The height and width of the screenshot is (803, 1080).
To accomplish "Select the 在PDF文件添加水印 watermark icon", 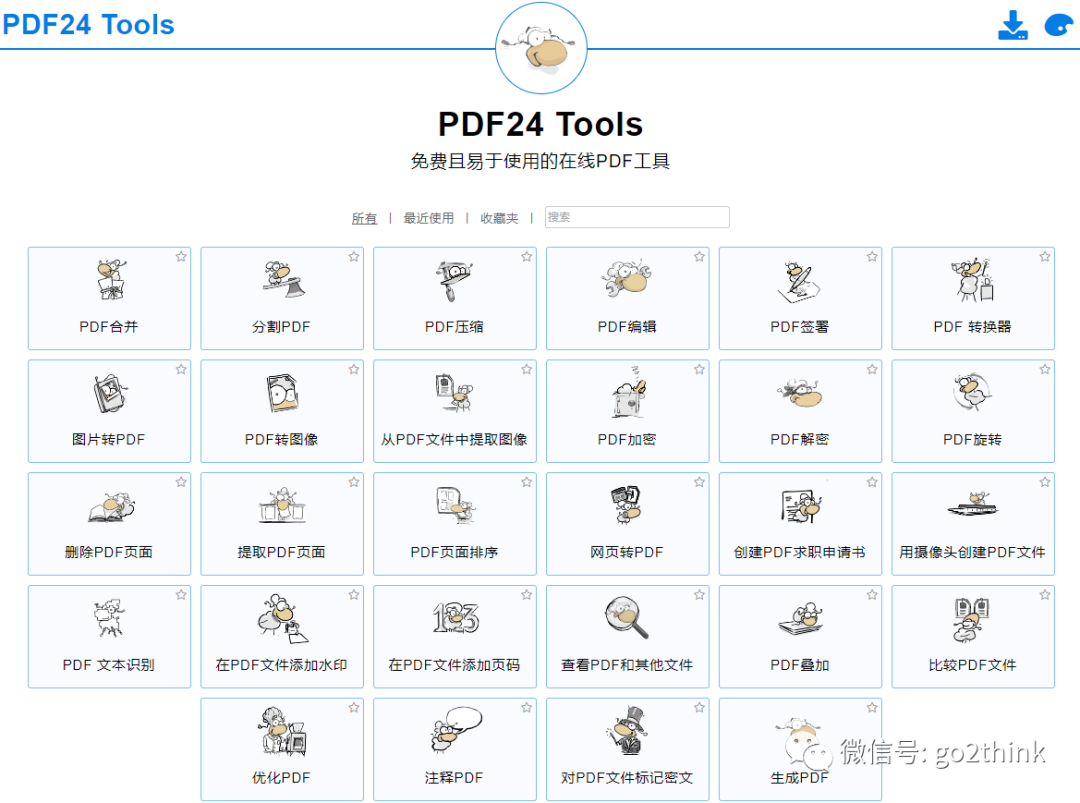I will 282,618.
